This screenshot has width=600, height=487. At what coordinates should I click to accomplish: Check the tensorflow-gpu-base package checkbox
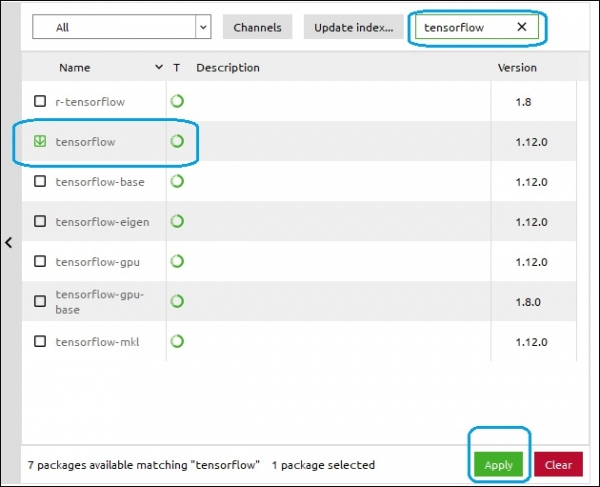[40, 301]
